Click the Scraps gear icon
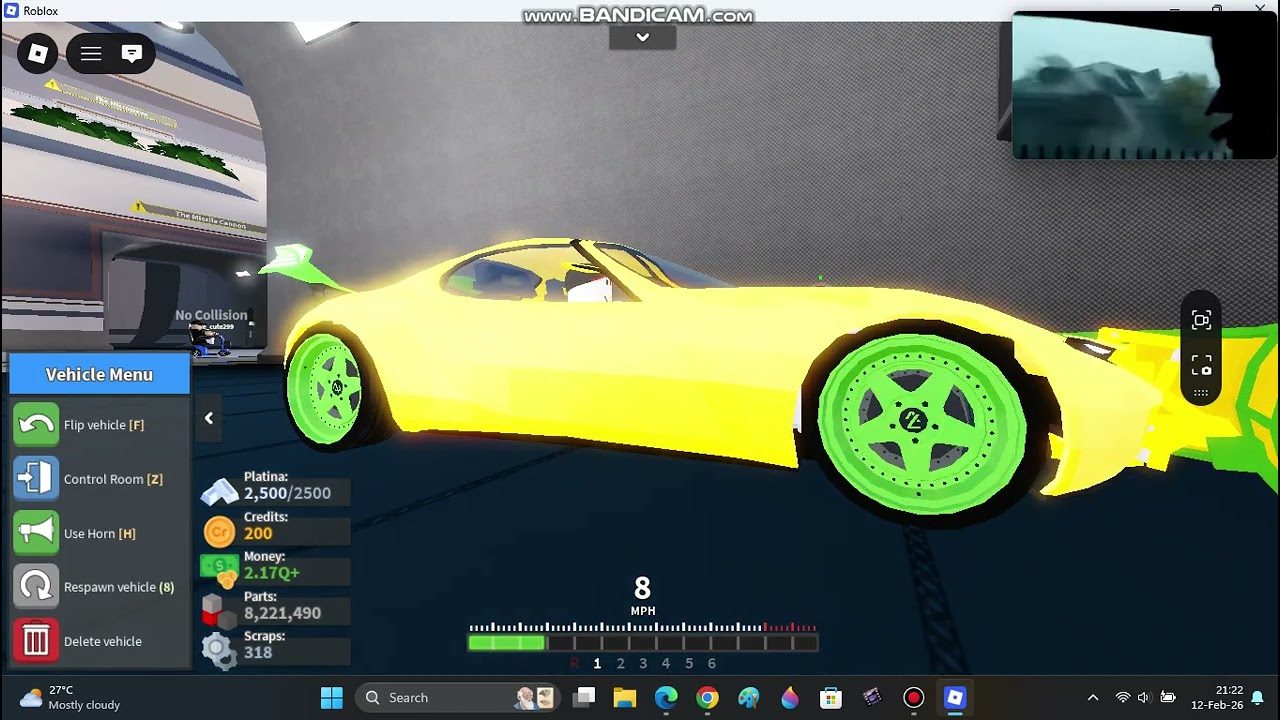 tap(217, 650)
